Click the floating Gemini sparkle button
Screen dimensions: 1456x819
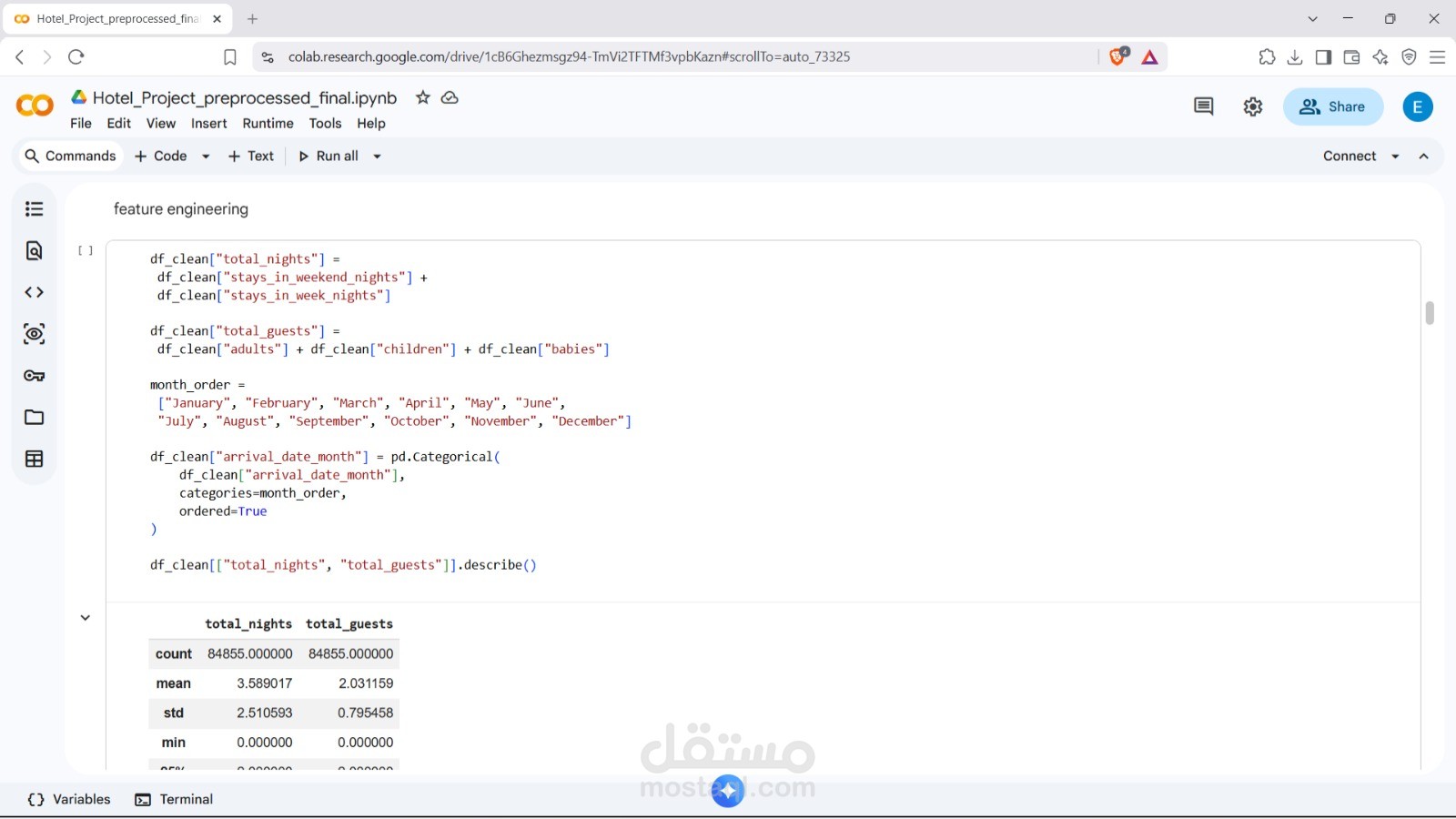pos(728,791)
